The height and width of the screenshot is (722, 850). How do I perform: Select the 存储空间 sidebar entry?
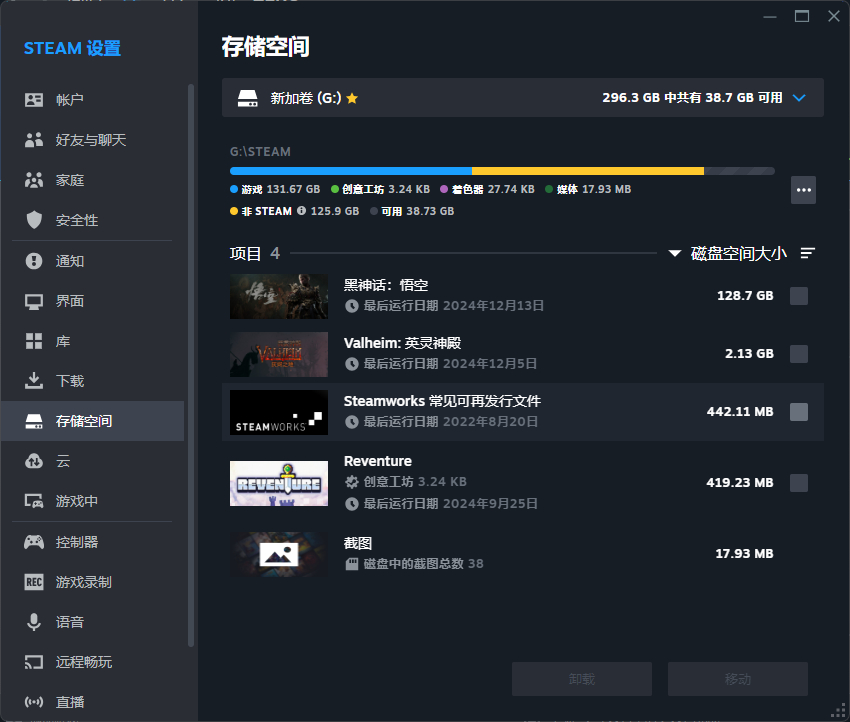93,421
